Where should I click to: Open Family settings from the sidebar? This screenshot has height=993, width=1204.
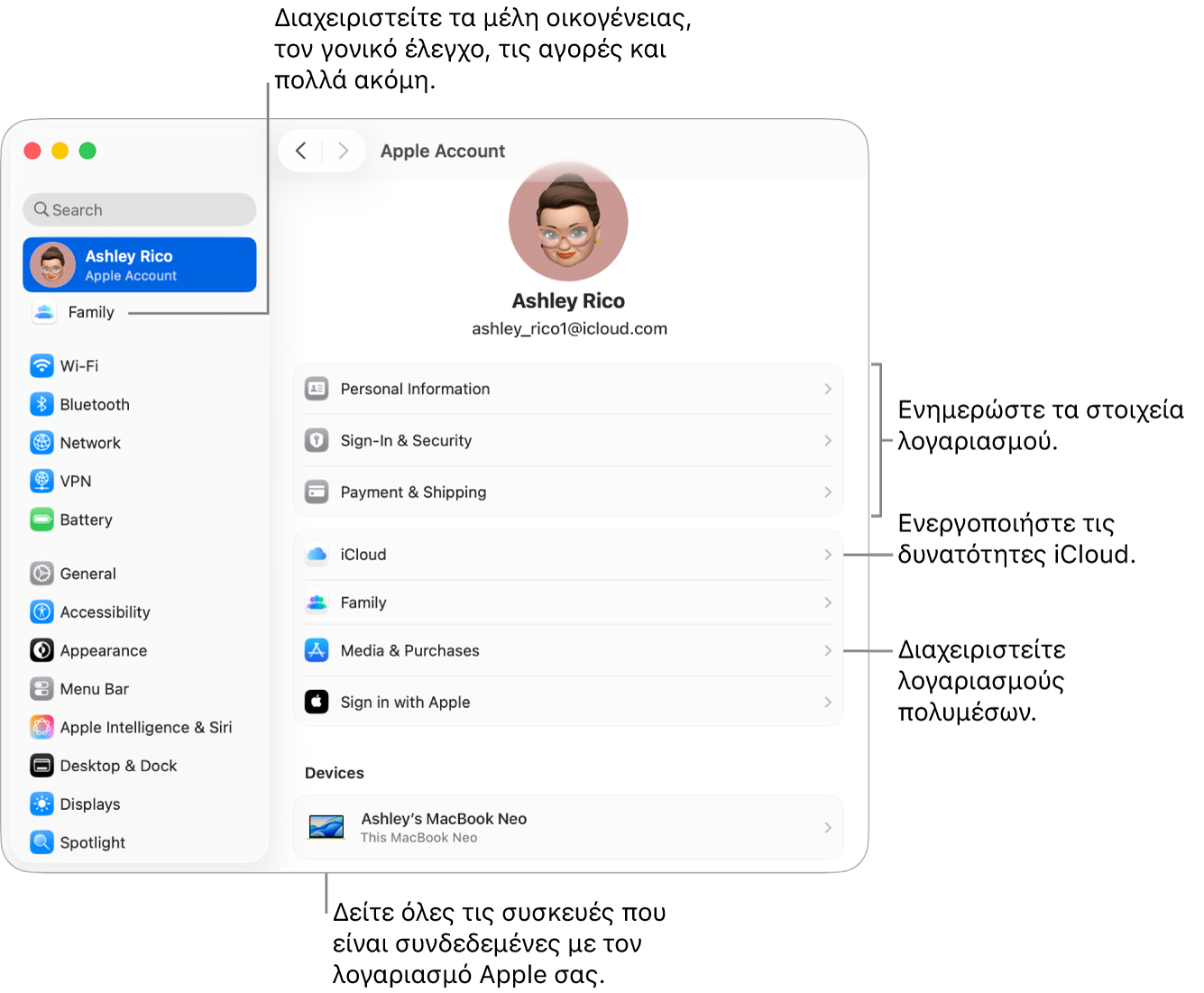(x=91, y=312)
